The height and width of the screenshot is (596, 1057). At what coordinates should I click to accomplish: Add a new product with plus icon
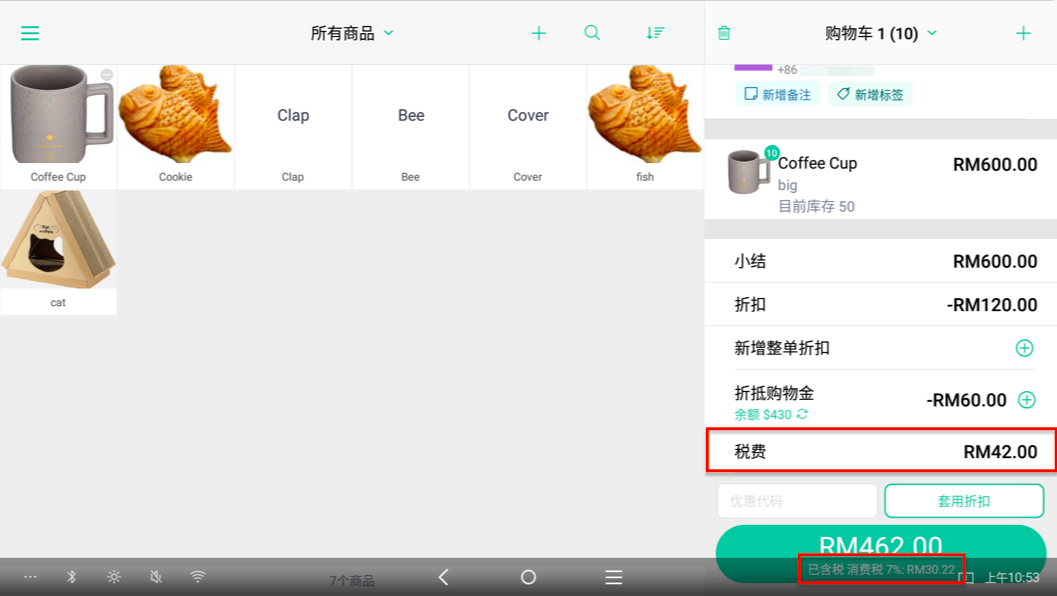[539, 33]
